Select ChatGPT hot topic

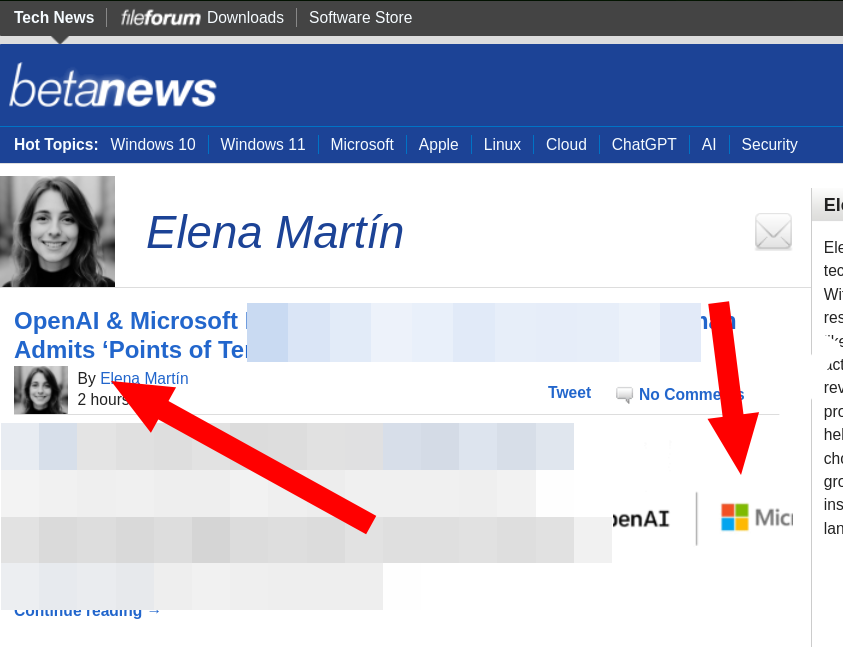644,145
